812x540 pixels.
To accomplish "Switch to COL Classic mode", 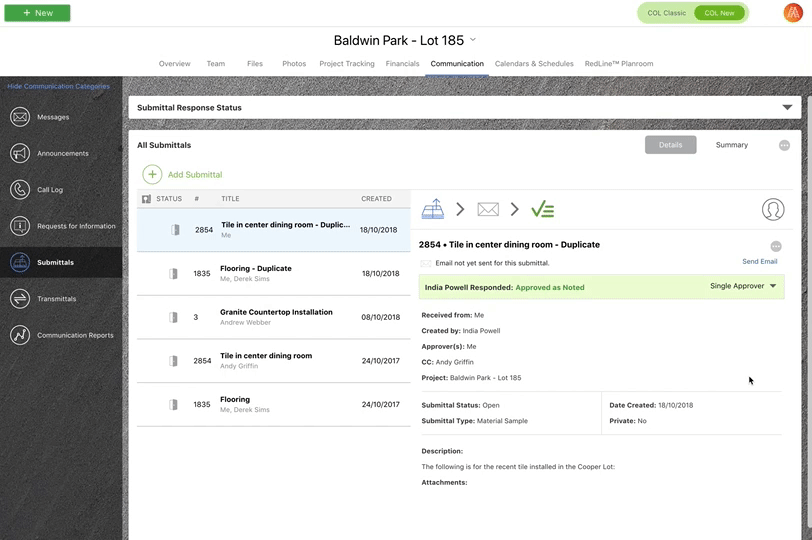I will click(x=666, y=13).
